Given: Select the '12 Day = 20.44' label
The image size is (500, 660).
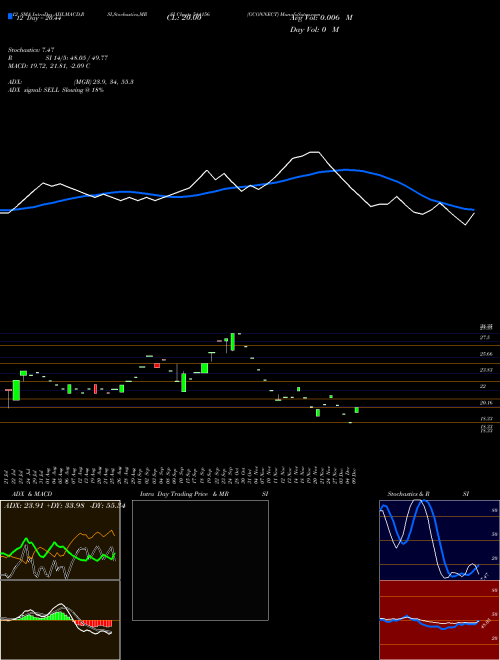Looking at the screenshot, I should coord(39,18).
